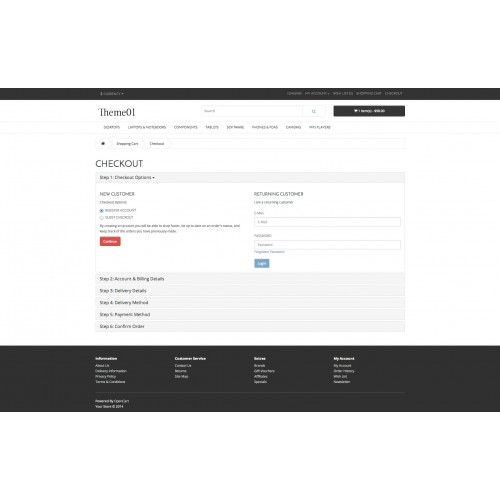Select the Guest Checkout radio option
Image resolution: width=500 pixels, height=500 pixels.
(102, 218)
